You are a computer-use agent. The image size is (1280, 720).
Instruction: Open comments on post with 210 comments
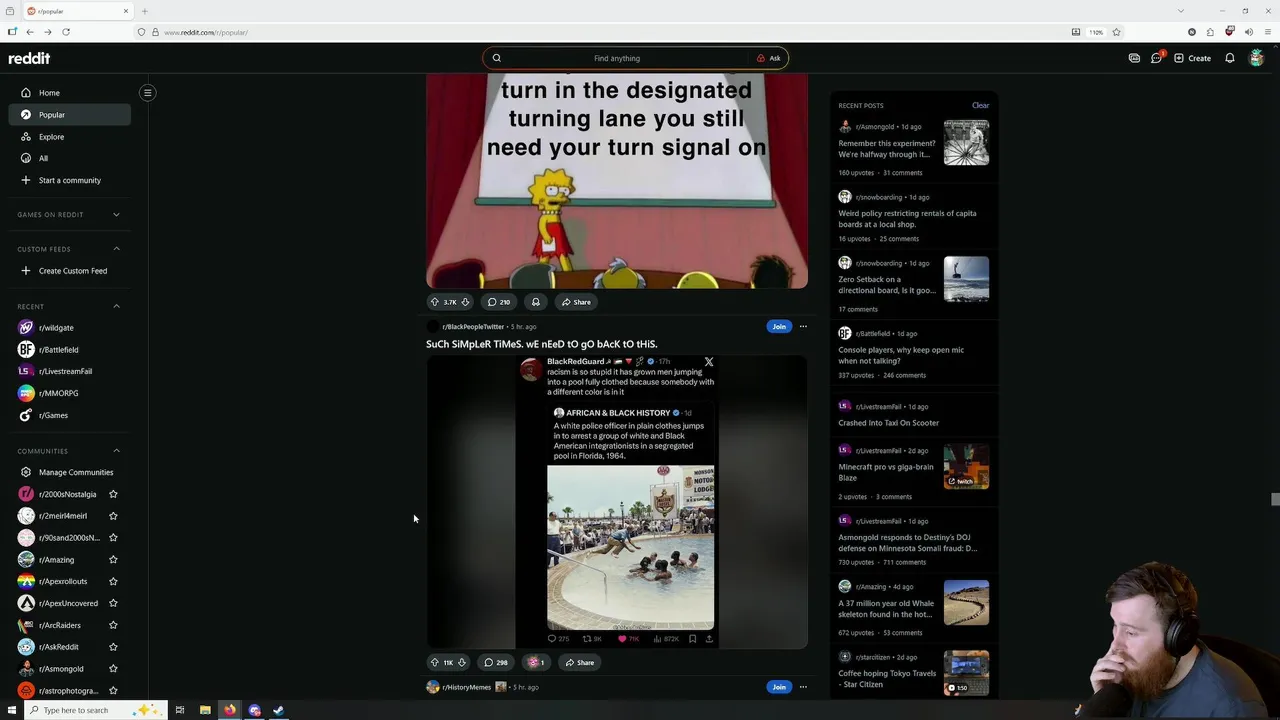pyautogui.click(x=499, y=302)
